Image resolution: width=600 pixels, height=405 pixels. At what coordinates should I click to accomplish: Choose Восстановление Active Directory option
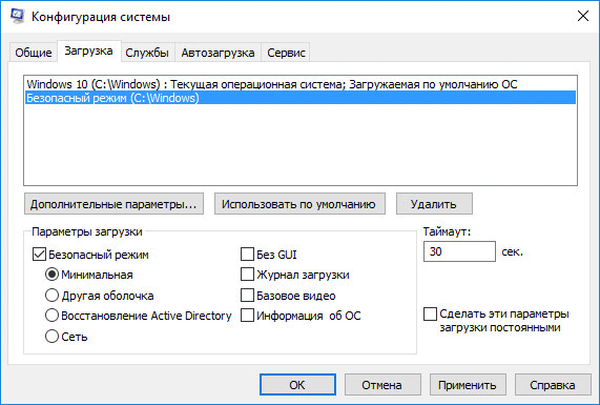(51, 316)
